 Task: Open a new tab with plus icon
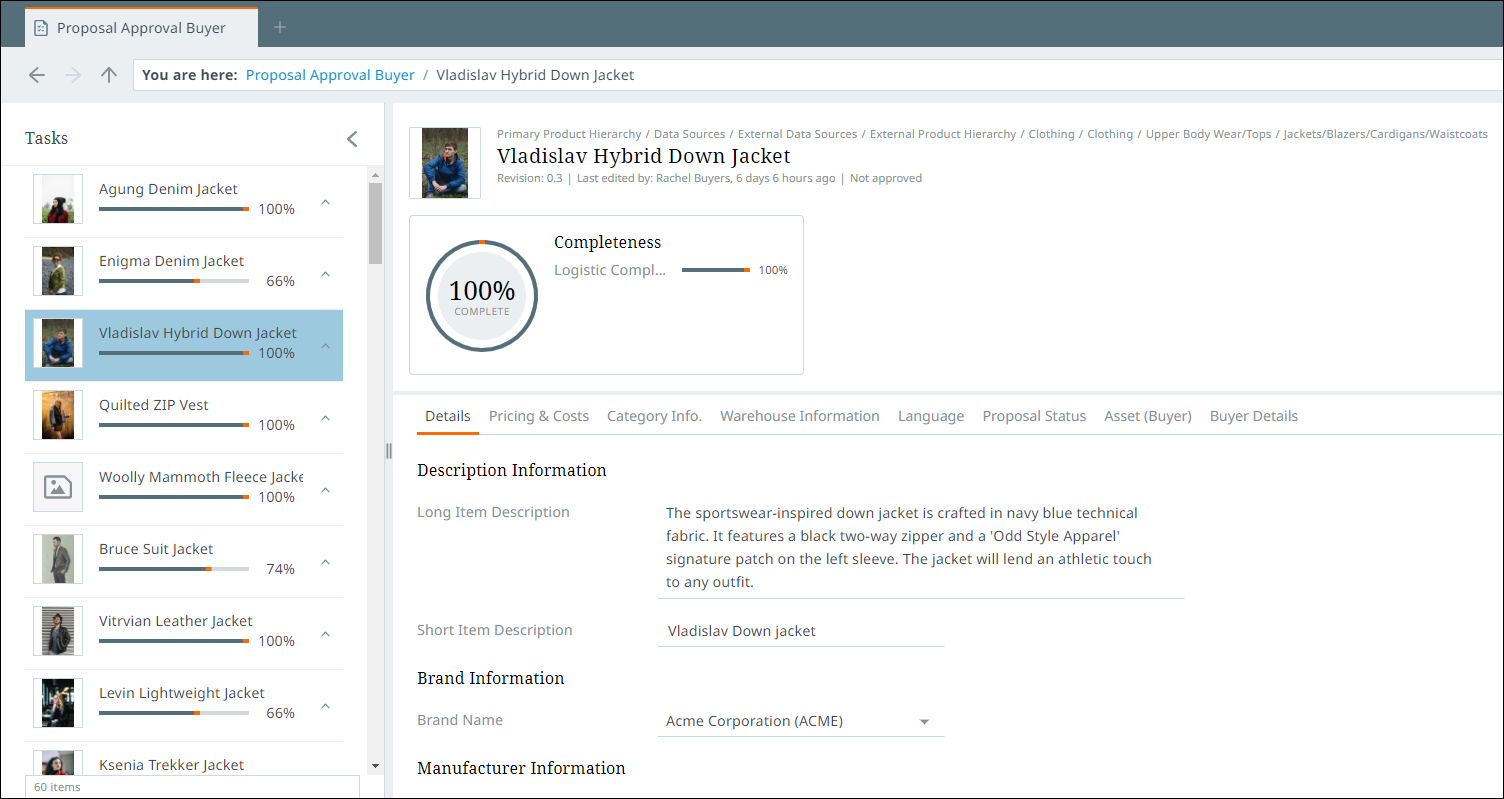(x=280, y=27)
